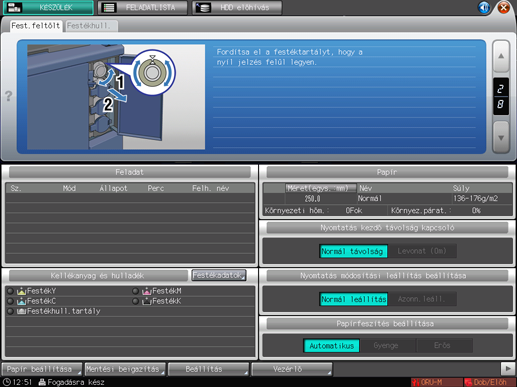The image size is (517, 387).
Task: Click the Felh. név column header
Action: 210,188
